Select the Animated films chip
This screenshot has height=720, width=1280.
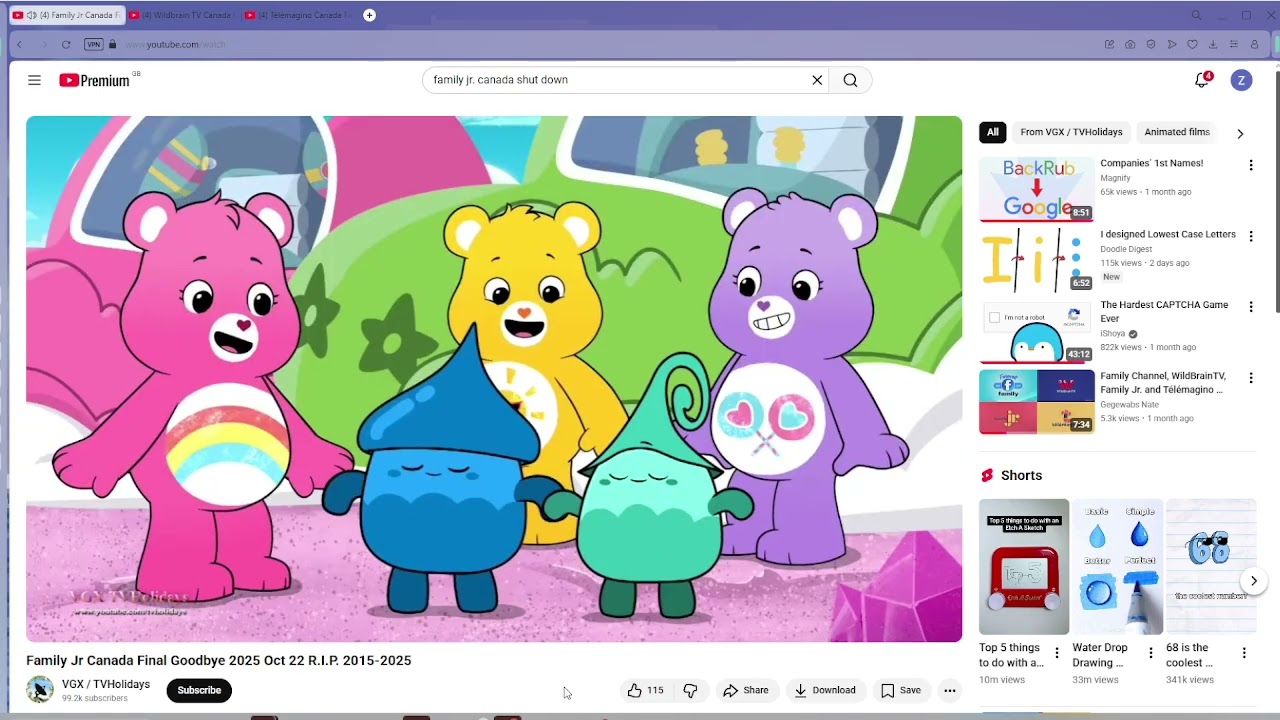[x=1177, y=132]
